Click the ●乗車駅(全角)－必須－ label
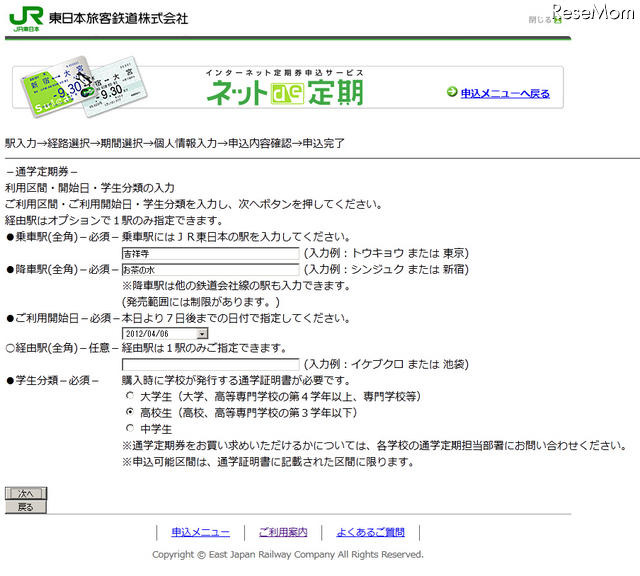 62,237
